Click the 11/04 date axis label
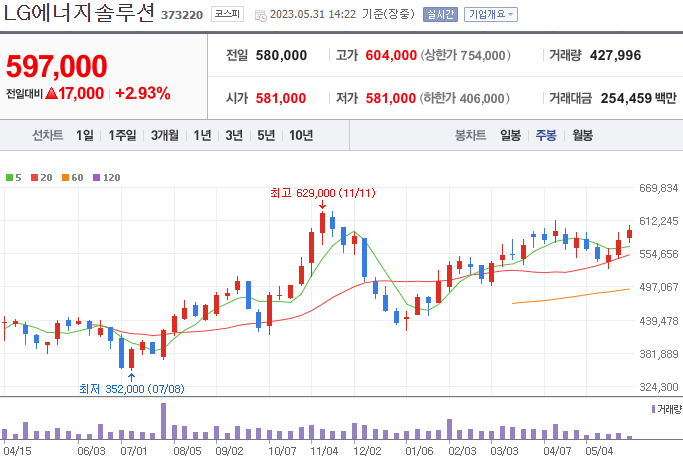683x458 pixels. click(324, 451)
